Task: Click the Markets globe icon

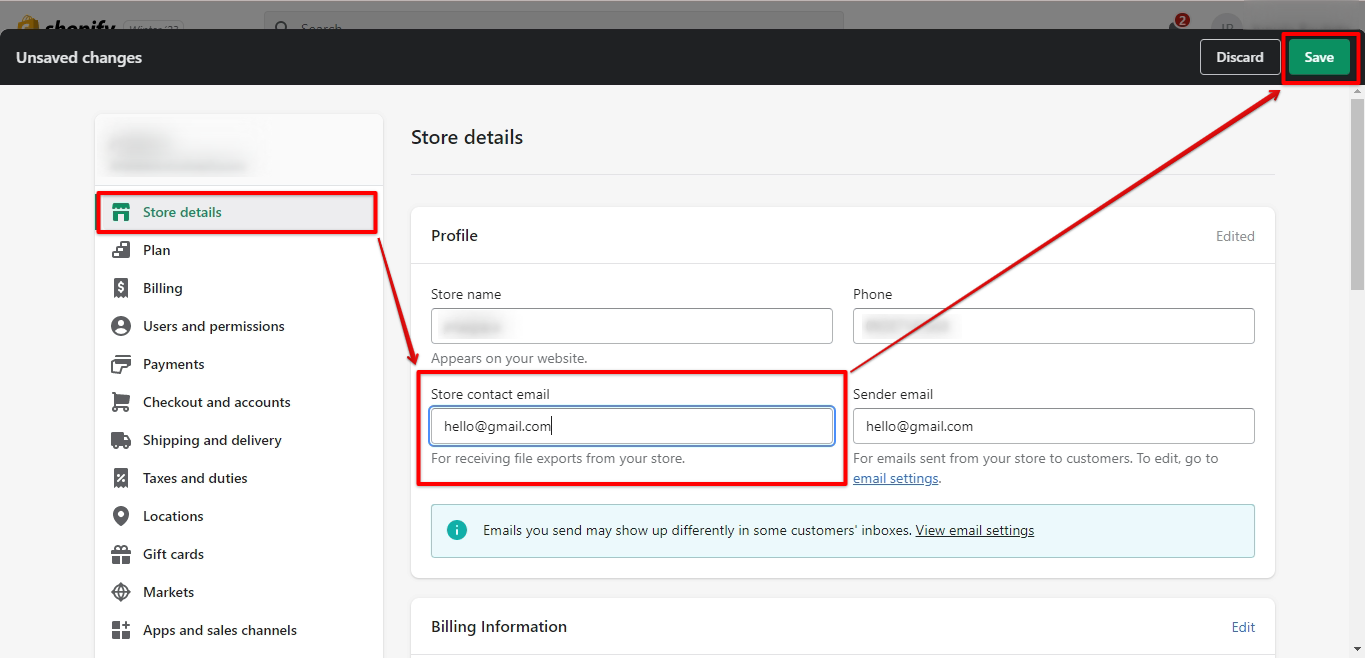Action: point(121,592)
